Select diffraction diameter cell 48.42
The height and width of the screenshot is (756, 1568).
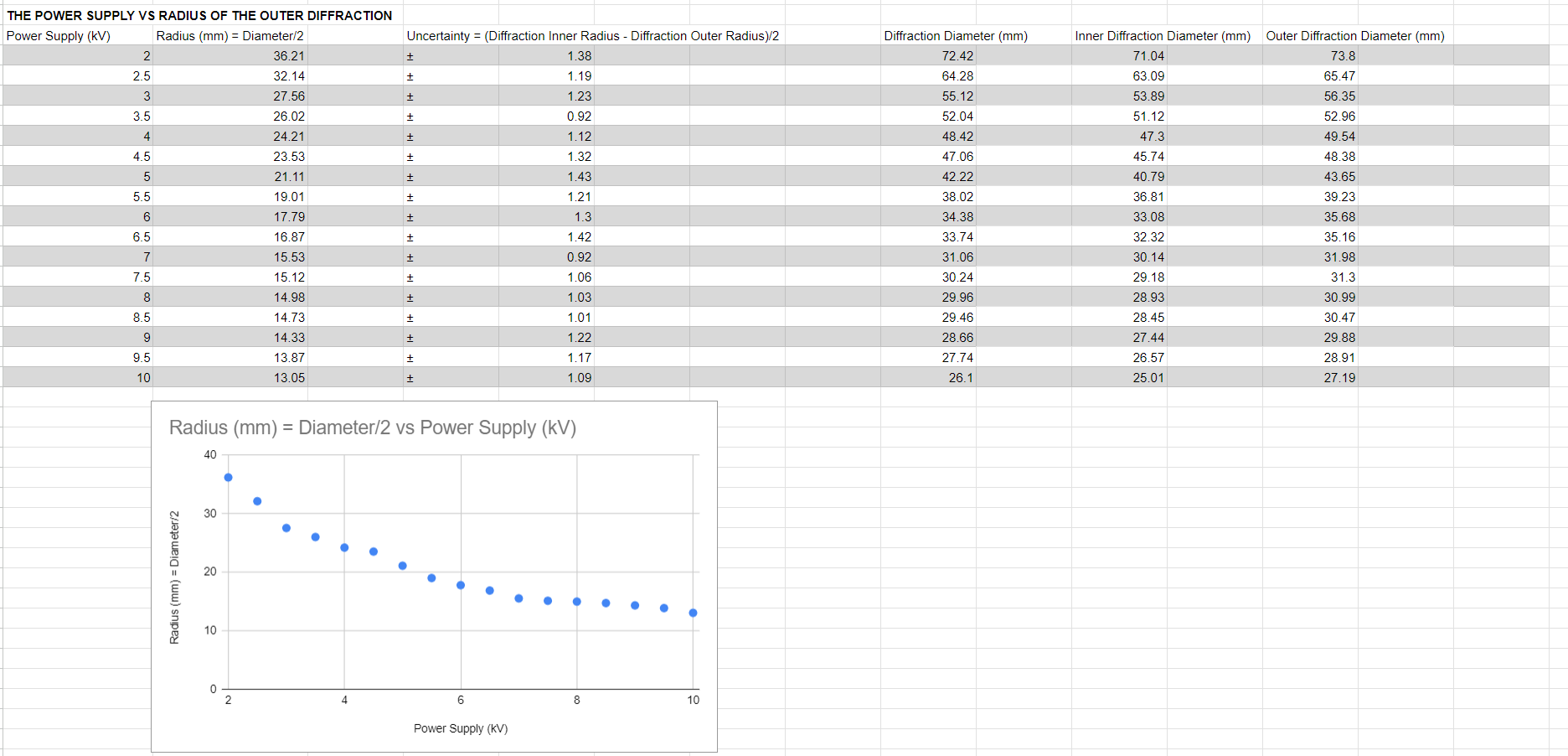(x=957, y=136)
